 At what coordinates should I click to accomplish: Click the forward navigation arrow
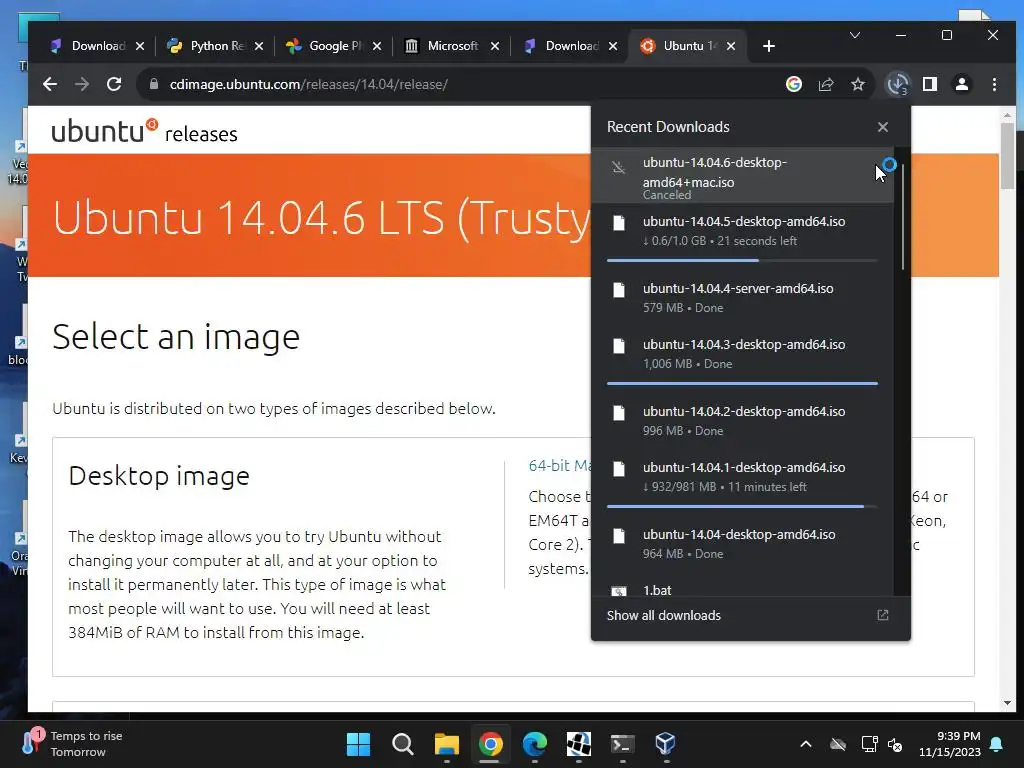[x=82, y=84]
